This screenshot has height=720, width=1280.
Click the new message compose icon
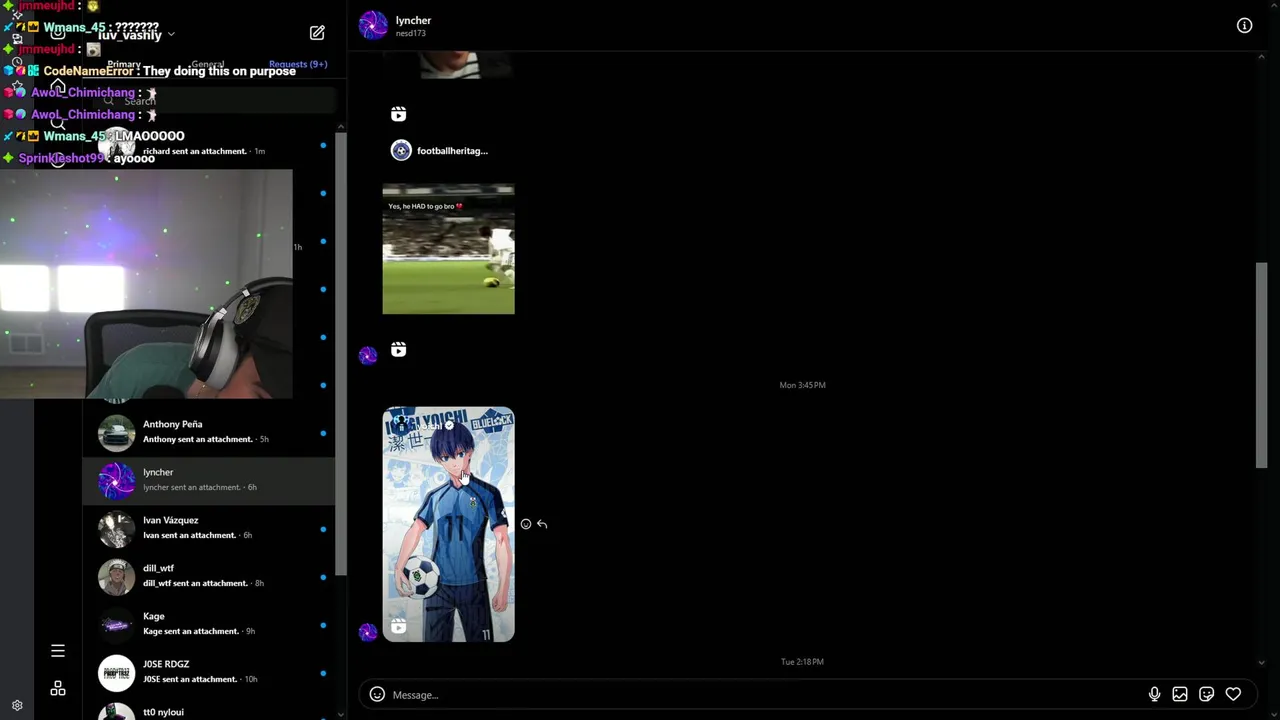point(317,33)
